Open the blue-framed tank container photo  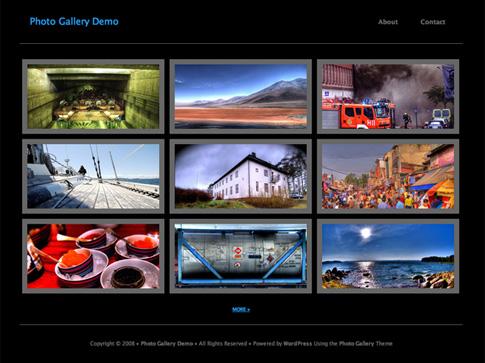coord(241,256)
